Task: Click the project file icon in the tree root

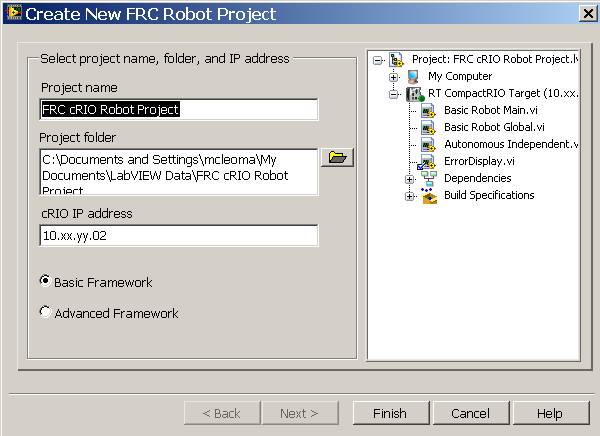Action: [396, 60]
